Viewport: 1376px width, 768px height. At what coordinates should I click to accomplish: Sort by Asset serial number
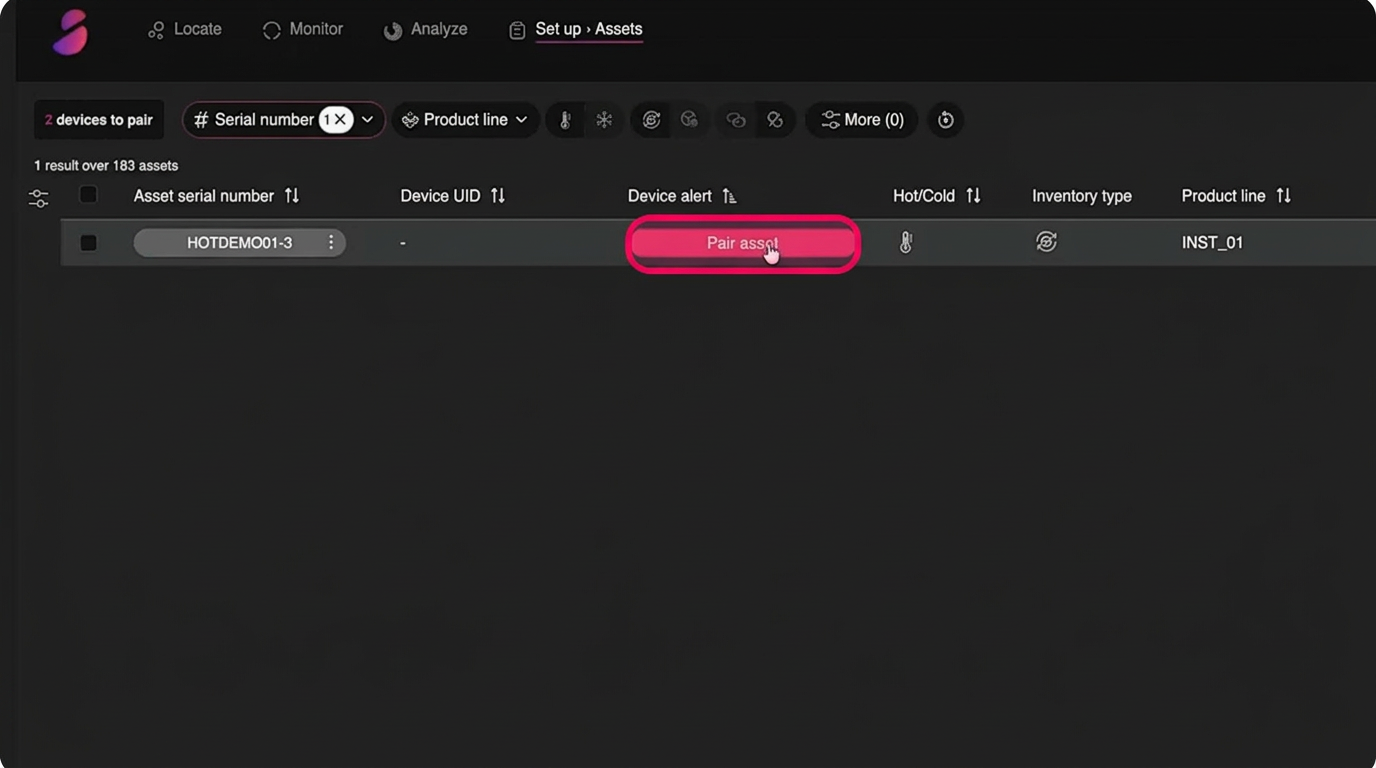coord(292,196)
